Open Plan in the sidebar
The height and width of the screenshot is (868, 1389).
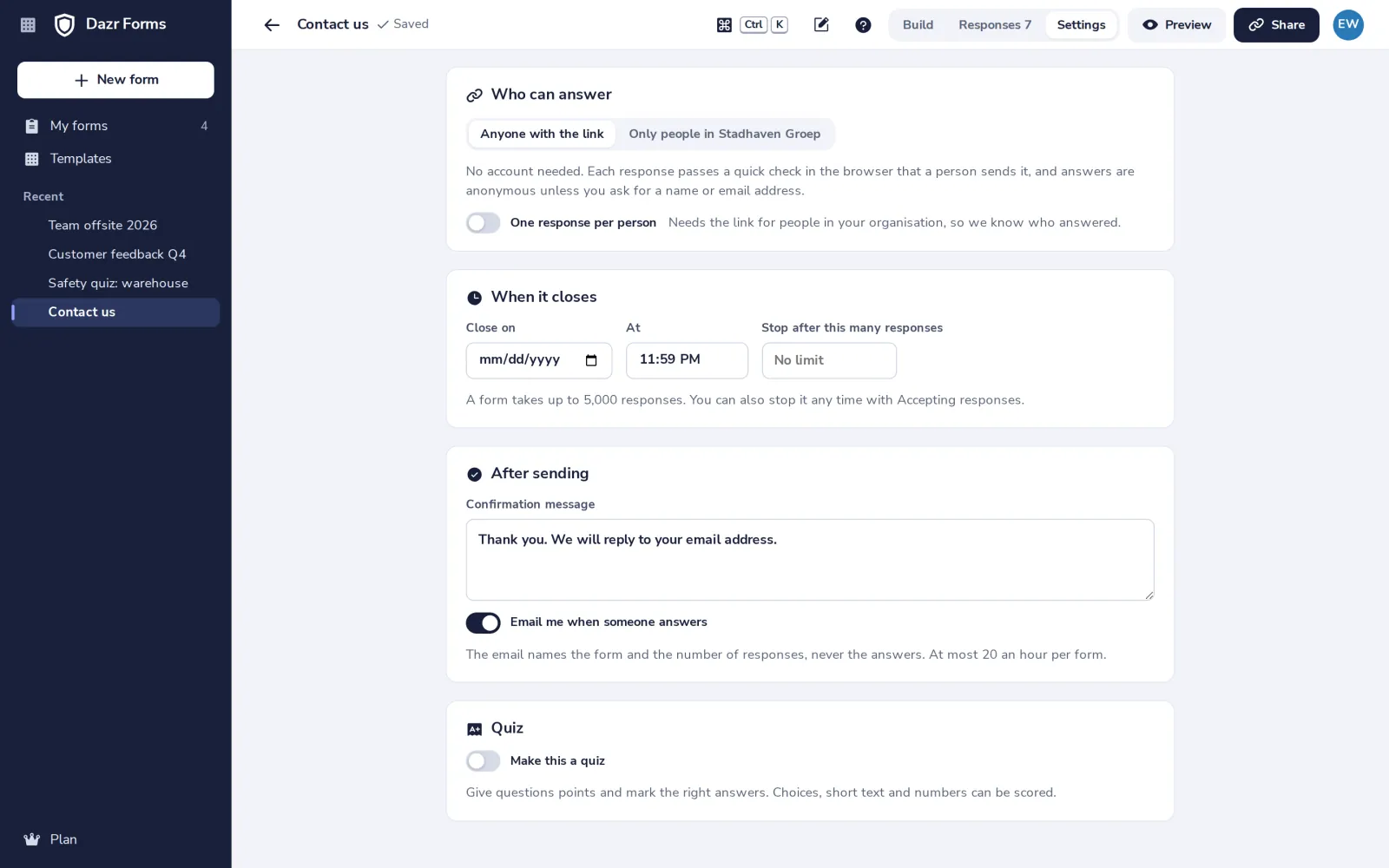[115, 839]
